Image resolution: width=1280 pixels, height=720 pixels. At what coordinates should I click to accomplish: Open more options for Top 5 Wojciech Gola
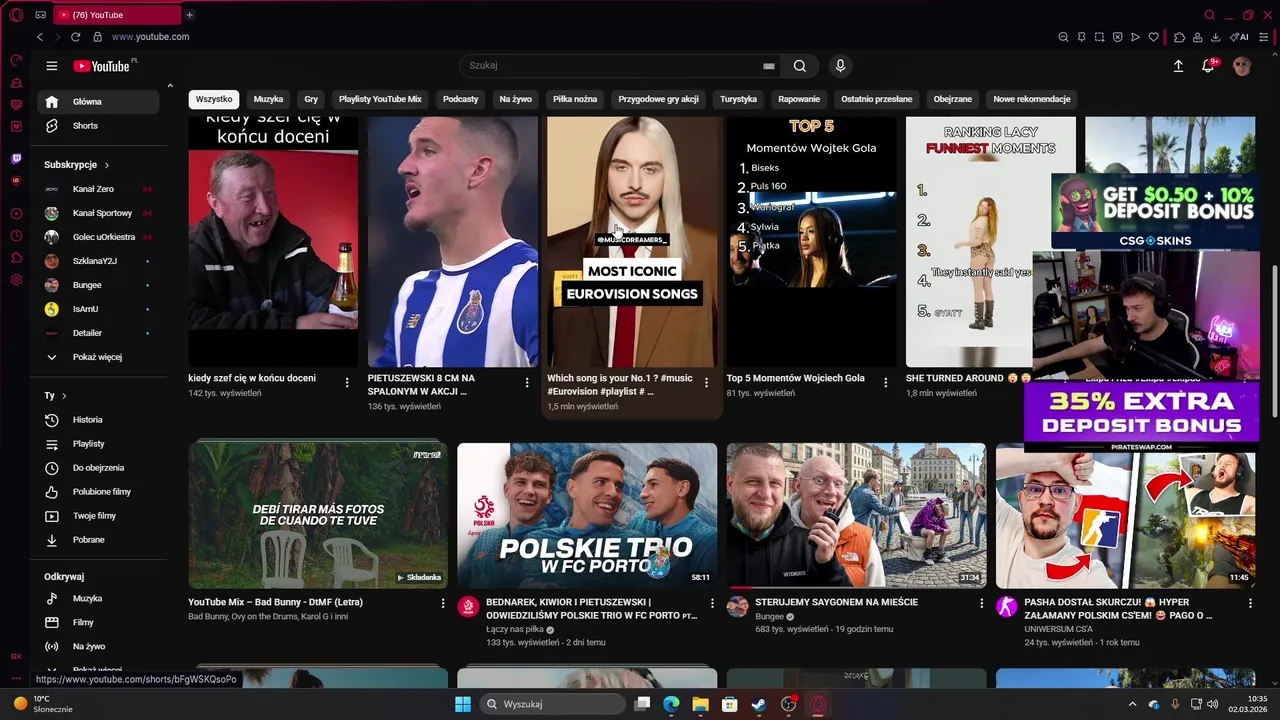885,382
